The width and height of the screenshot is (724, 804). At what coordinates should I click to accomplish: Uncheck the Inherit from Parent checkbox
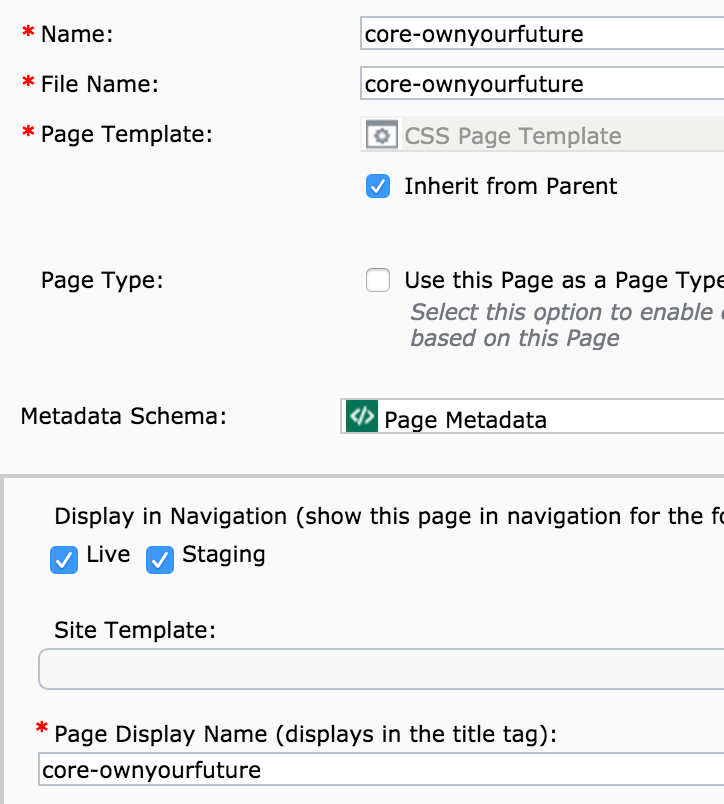click(x=378, y=186)
